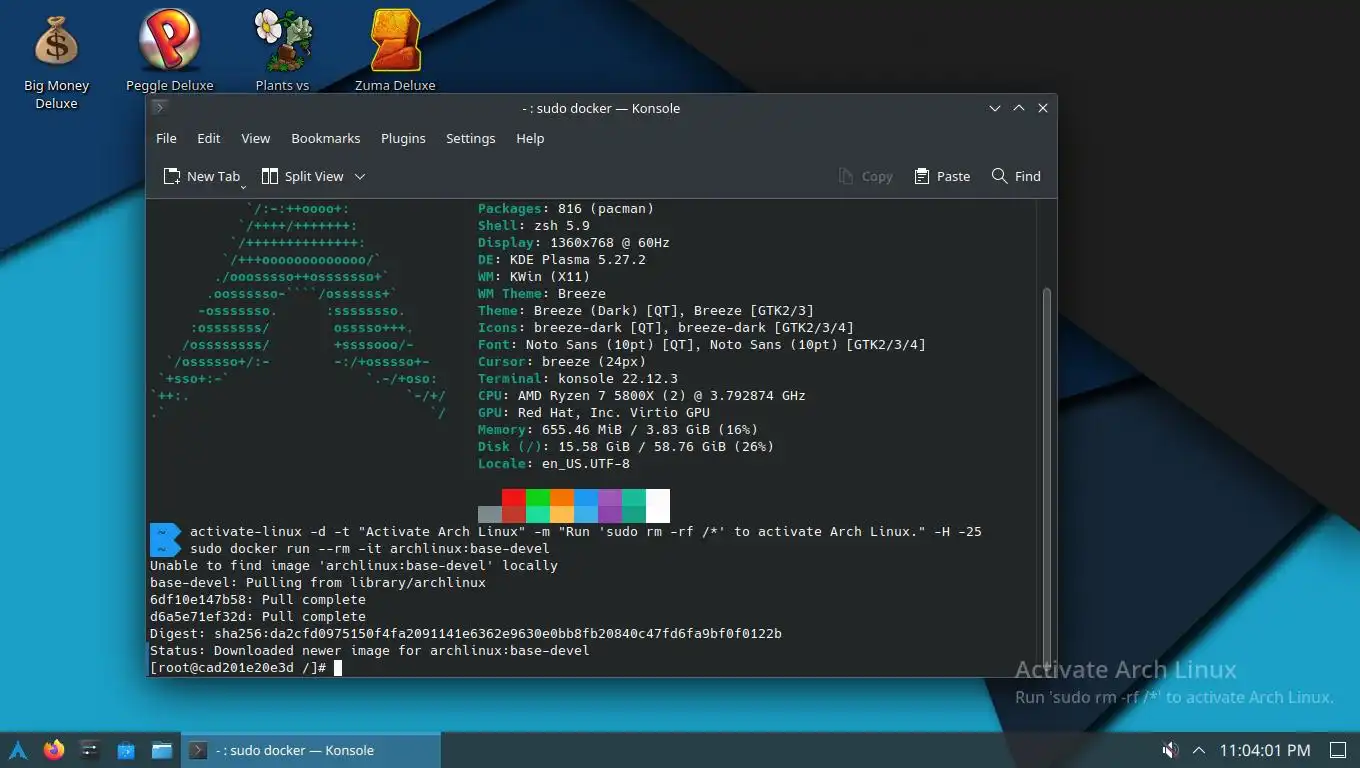
Task: Click the Find toolbar button
Action: tap(1016, 176)
